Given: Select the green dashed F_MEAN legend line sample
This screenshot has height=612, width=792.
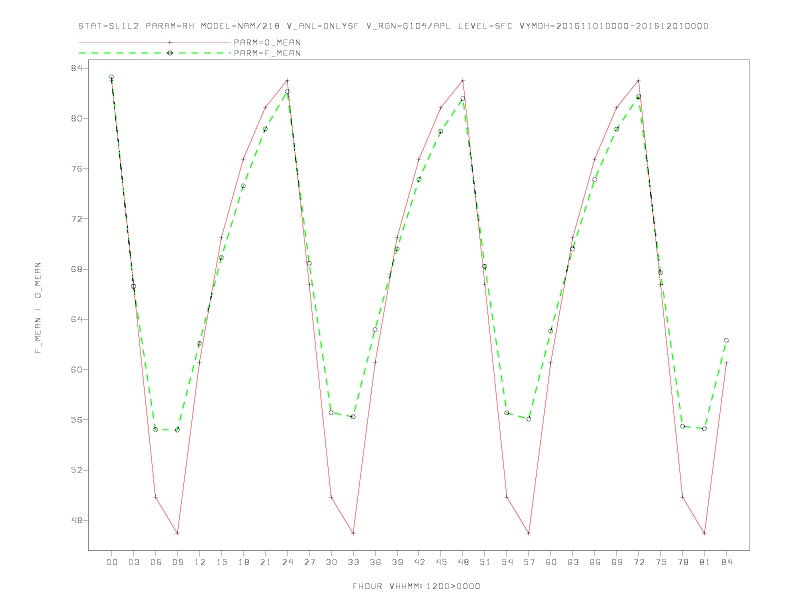Looking at the screenshot, I should tap(155, 53).
